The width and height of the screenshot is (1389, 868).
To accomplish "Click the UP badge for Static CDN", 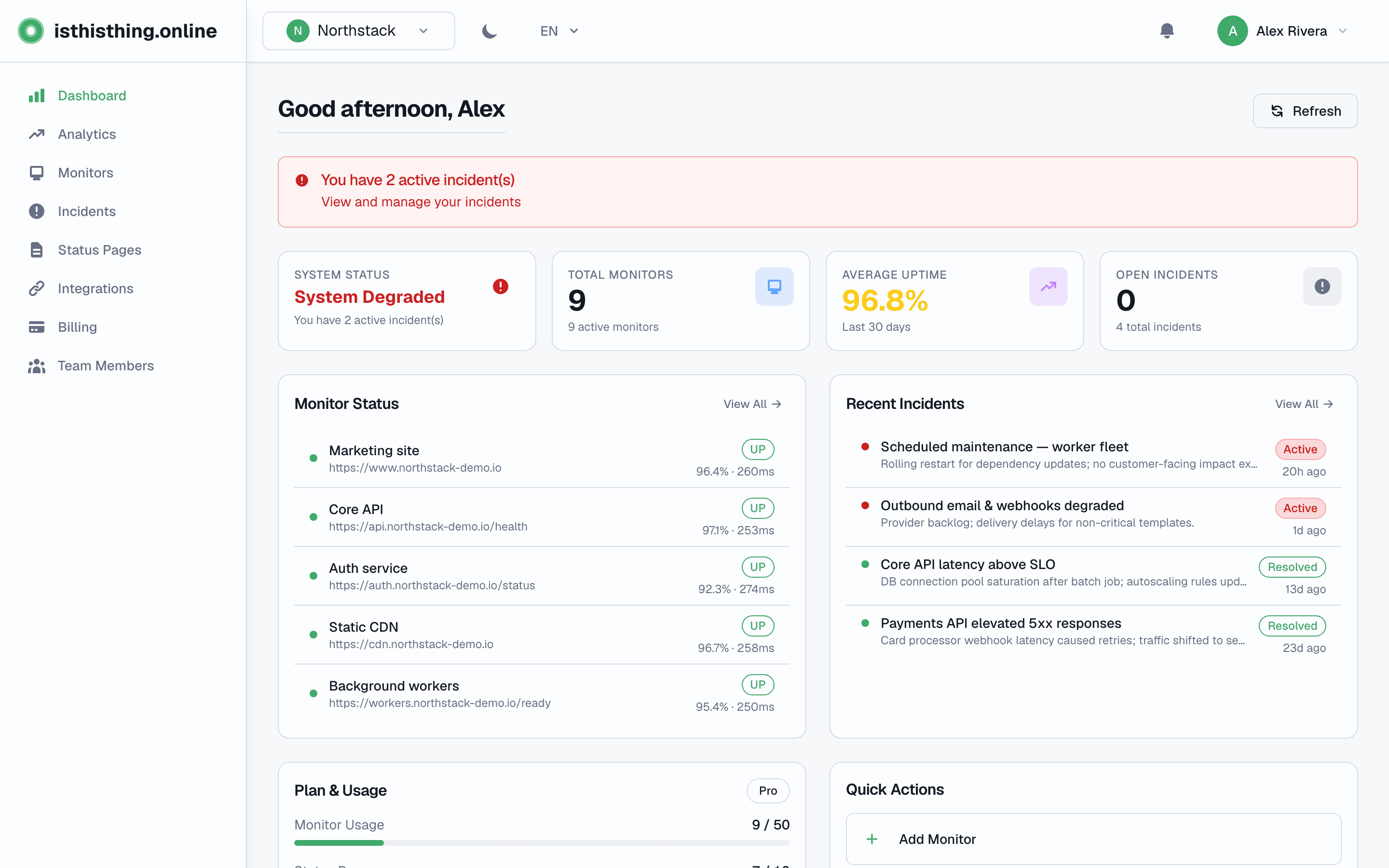I will [758, 626].
